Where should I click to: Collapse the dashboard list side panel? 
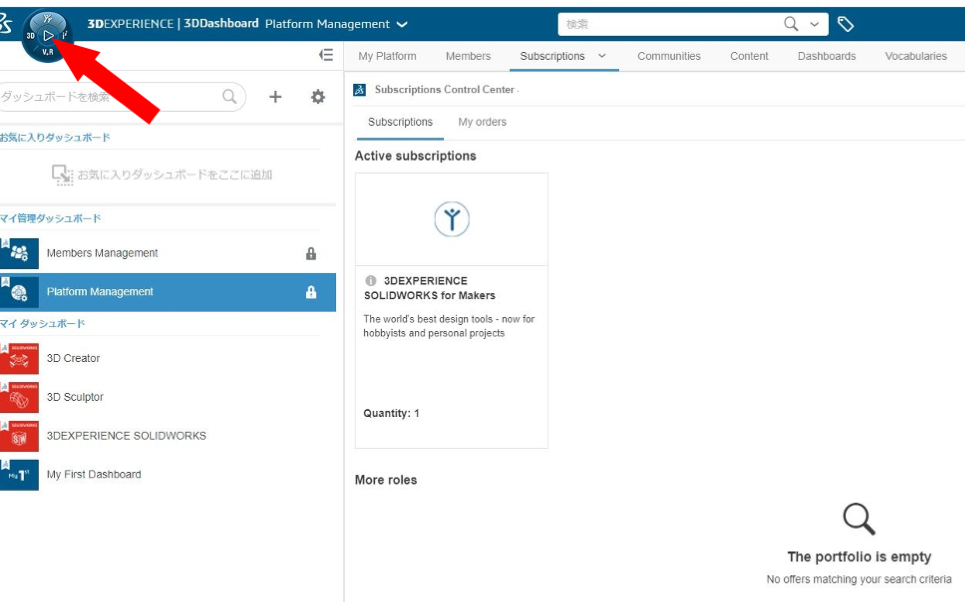[x=326, y=55]
